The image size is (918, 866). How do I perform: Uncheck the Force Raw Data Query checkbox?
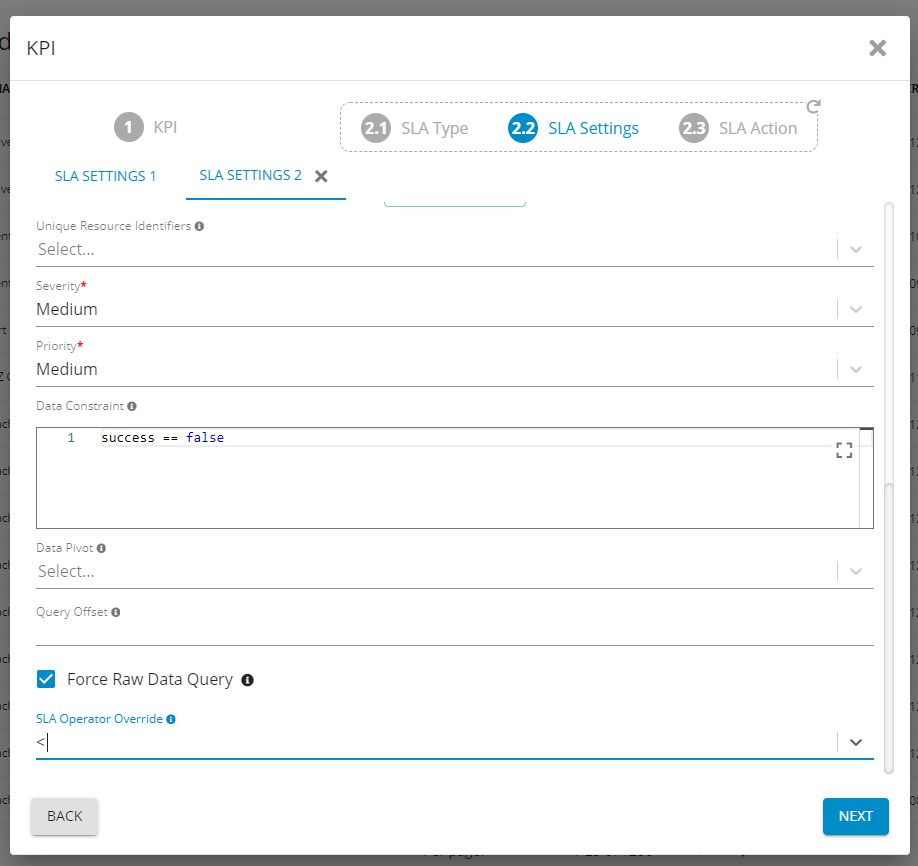(x=46, y=680)
